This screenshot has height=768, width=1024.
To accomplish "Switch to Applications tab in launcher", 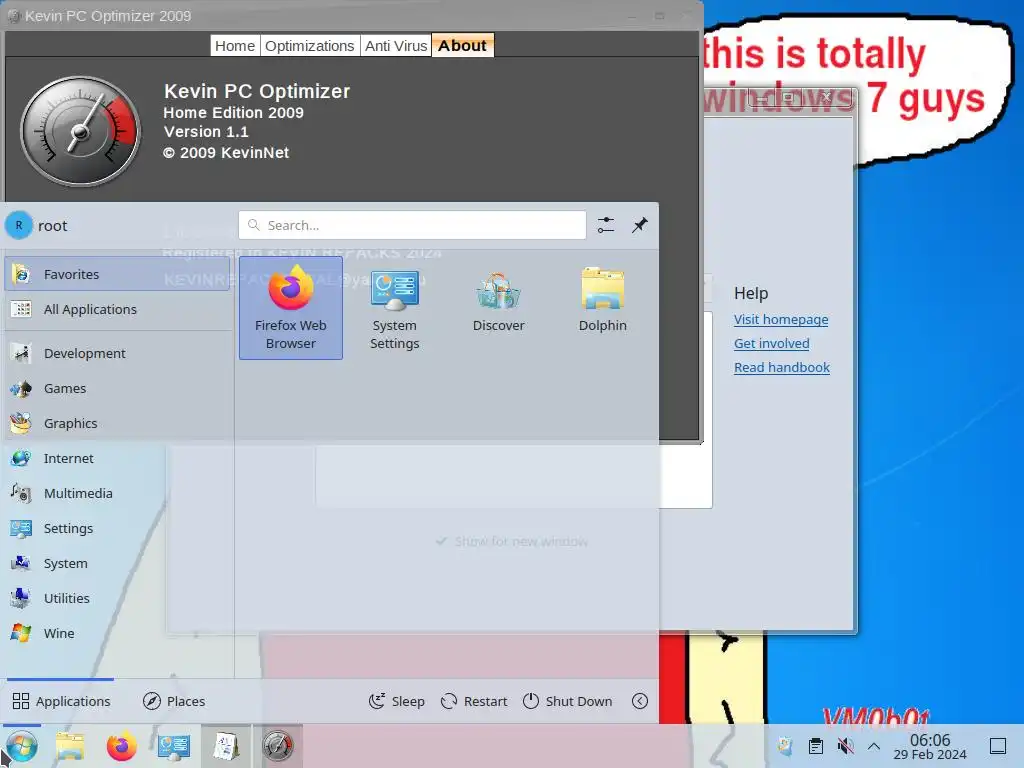I will click(61, 701).
